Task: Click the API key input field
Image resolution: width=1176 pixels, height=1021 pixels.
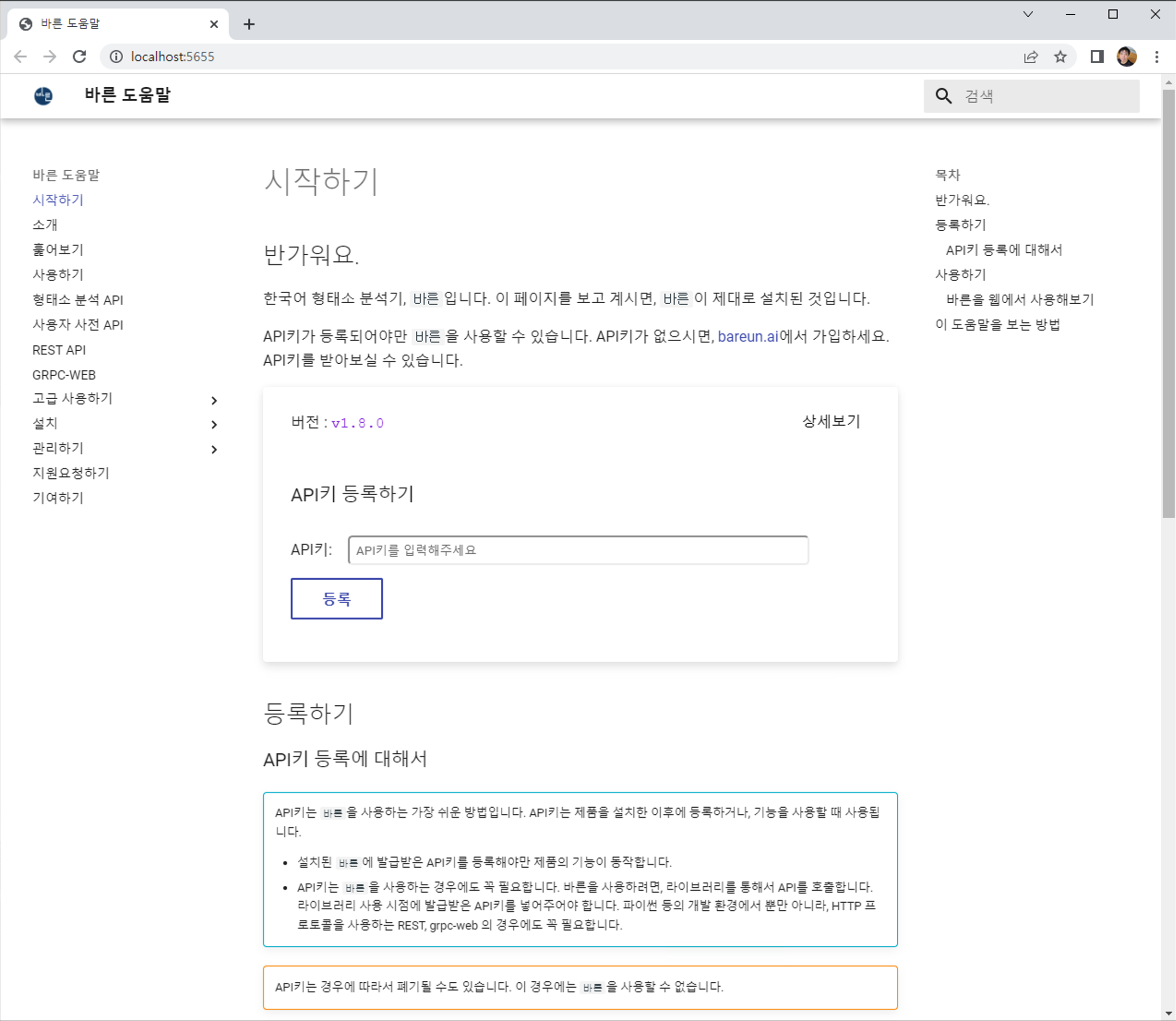Action: click(578, 550)
